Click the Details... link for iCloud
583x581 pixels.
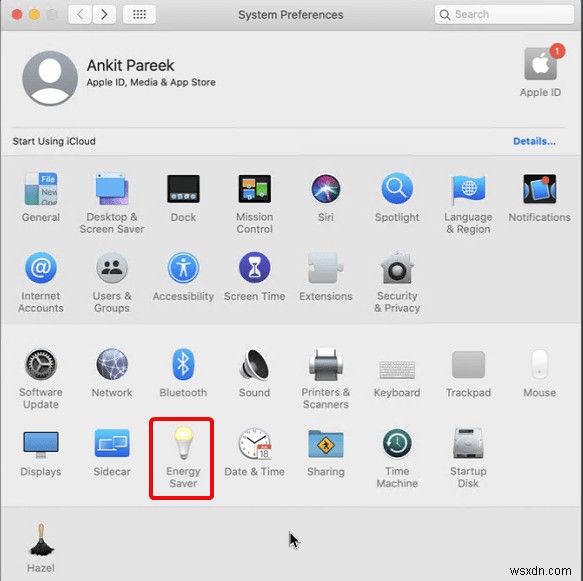tap(534, 141)
